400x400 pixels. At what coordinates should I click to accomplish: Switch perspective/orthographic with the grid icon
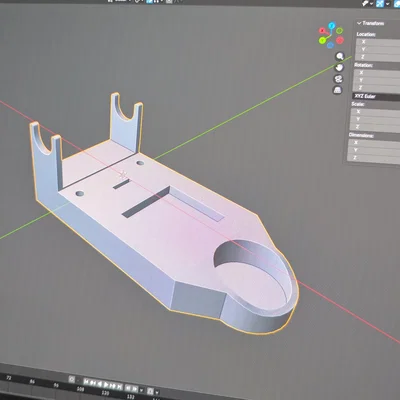click(337, 90)
